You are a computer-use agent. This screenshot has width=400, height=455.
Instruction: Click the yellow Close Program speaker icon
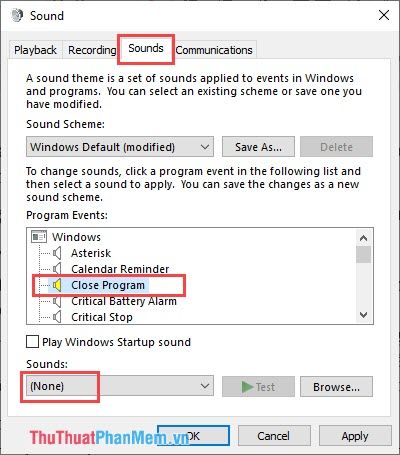point(57,285)
